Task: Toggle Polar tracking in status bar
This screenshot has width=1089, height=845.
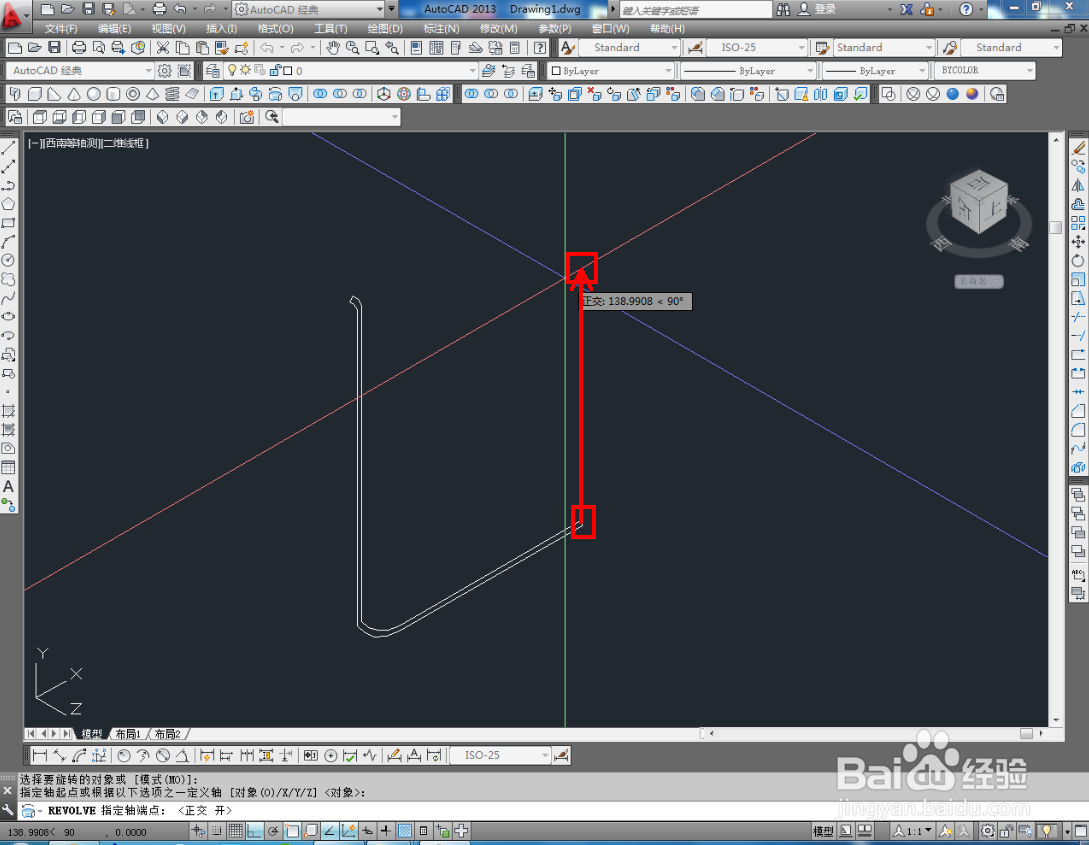Action: pos(274,830)
